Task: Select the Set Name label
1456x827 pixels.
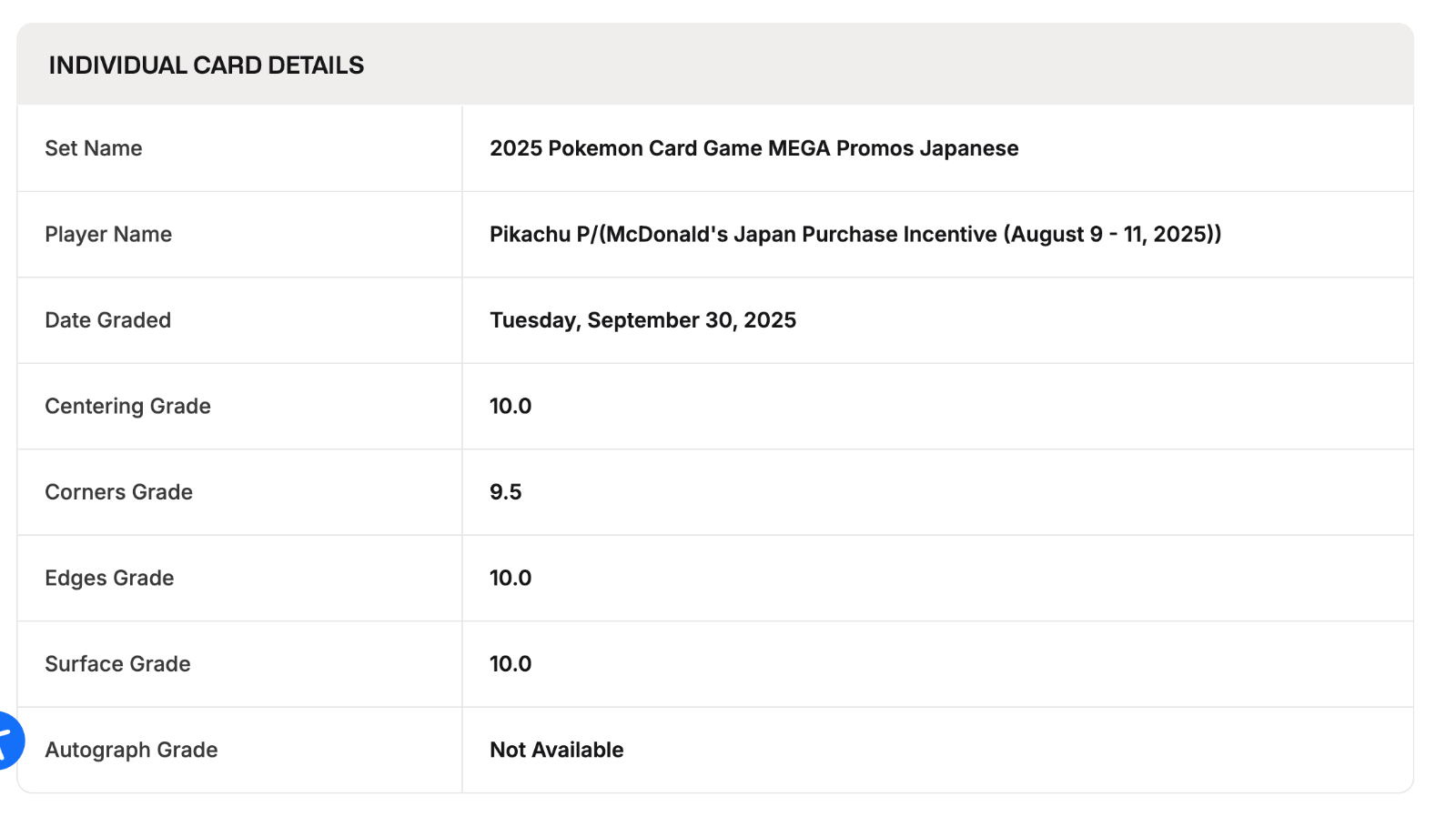Action: [94, 148]
